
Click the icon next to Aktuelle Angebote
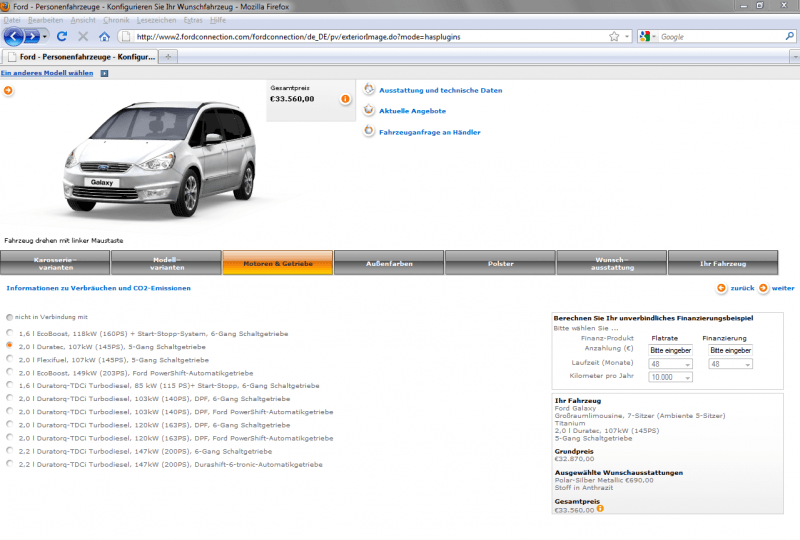tap(368, 110)
